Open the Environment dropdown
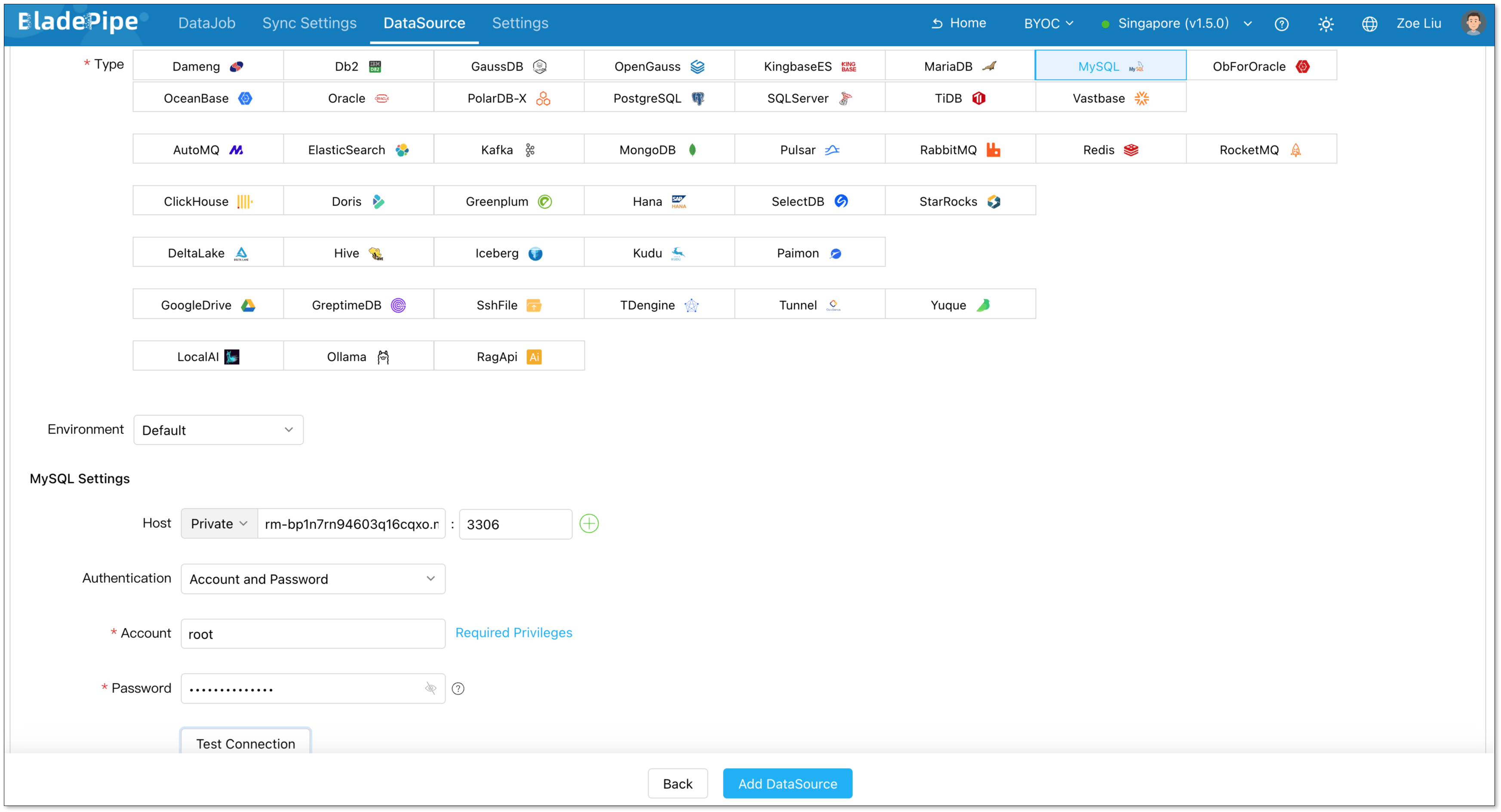1501x812 pixels. [x=218, y=429]
